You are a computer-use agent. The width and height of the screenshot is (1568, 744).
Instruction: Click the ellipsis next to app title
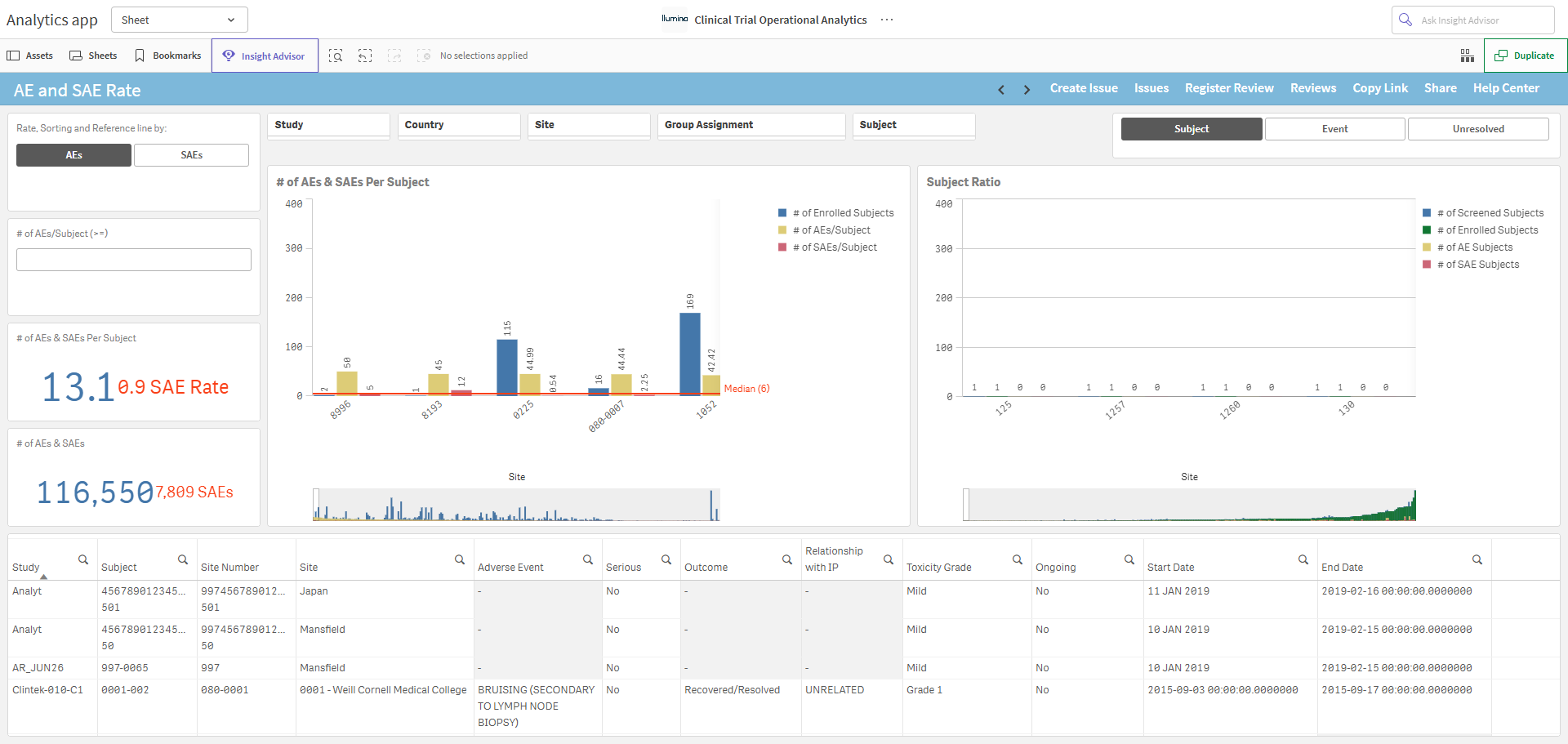pyautogui.click(x=887, y=20)
